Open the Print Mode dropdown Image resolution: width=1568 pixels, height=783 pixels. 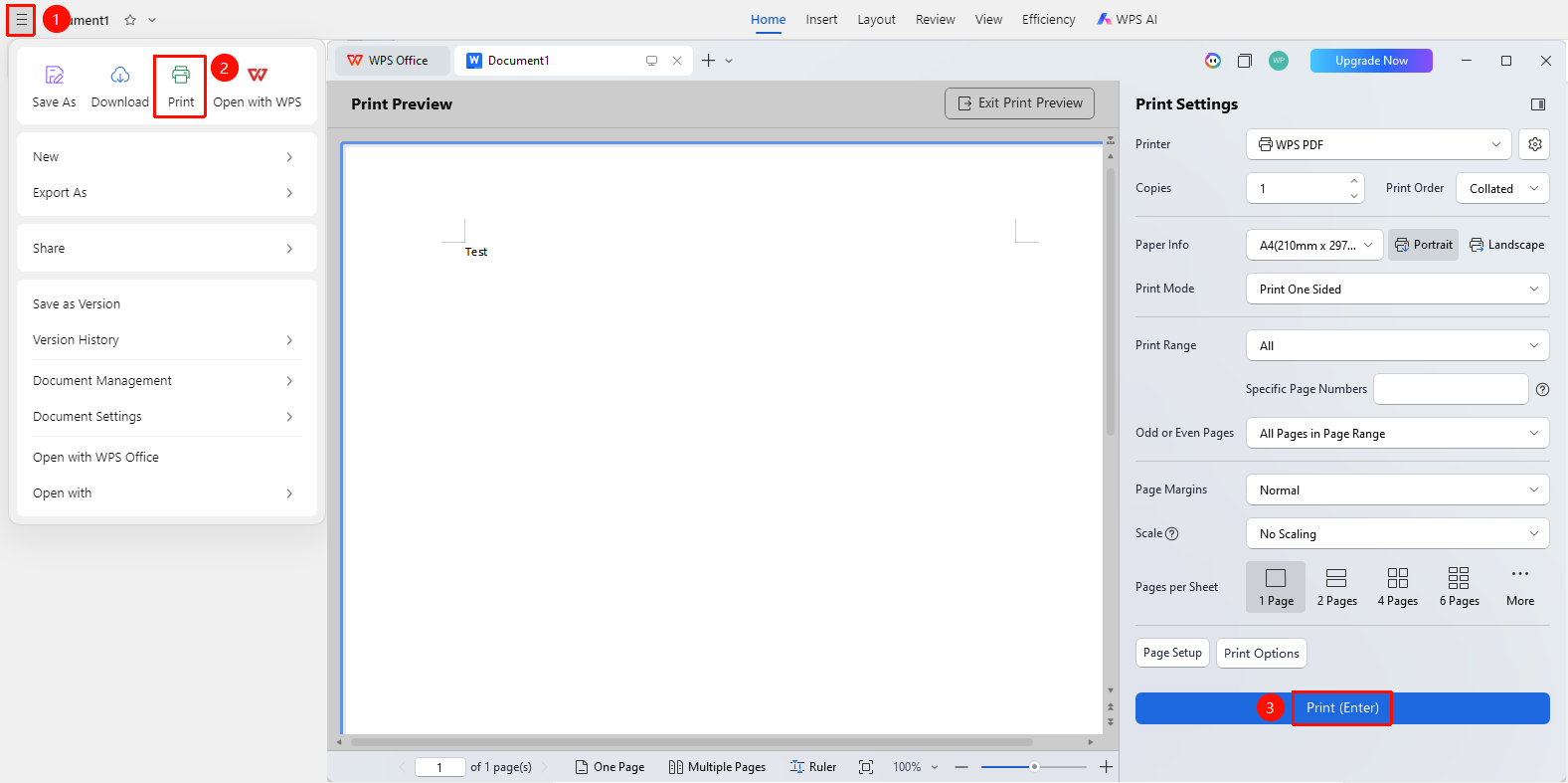click(x=1398, y=289)
